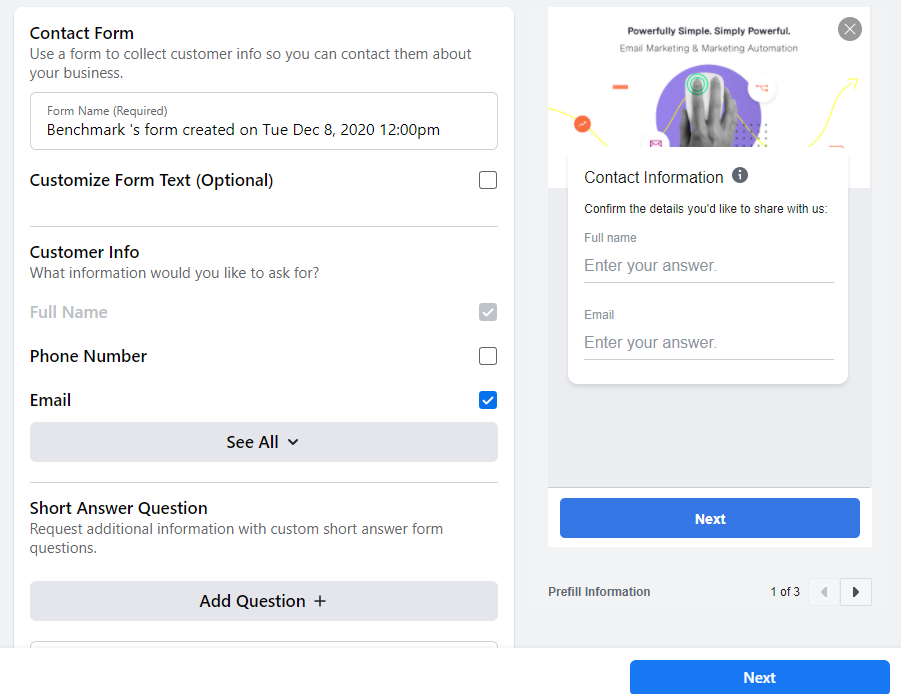This screenshot has width=901, height=694.
Task: Expand the See All customer info options
Action: point(263,442)
